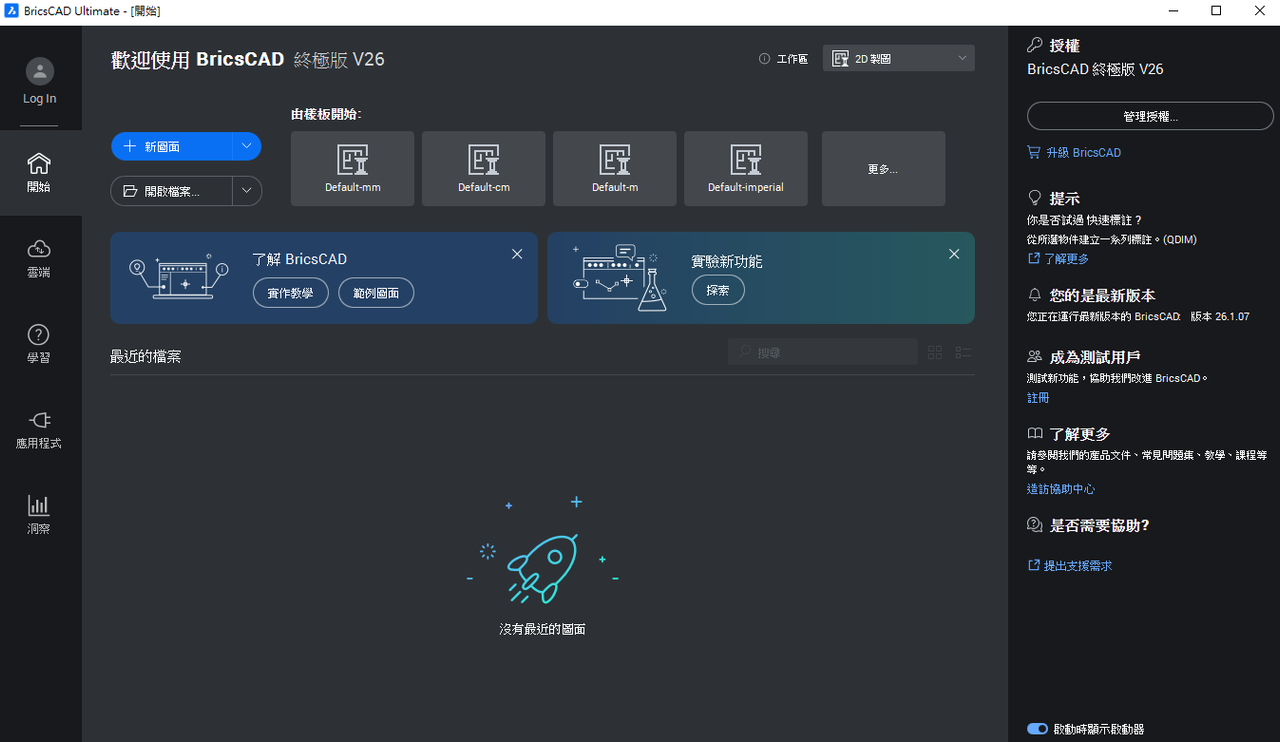The height and width of the screenshot is (742, 1280).
Task: Click the 工作區 info icon
Action: [x=765, y=59]
